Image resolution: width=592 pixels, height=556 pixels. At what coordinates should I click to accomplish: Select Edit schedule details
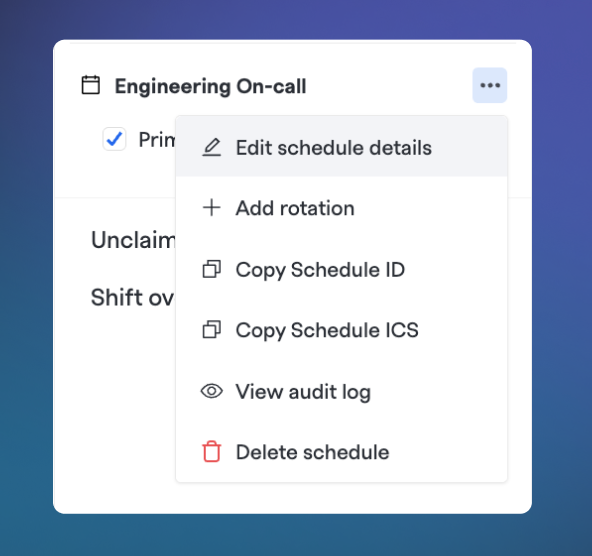coord(341,146)
